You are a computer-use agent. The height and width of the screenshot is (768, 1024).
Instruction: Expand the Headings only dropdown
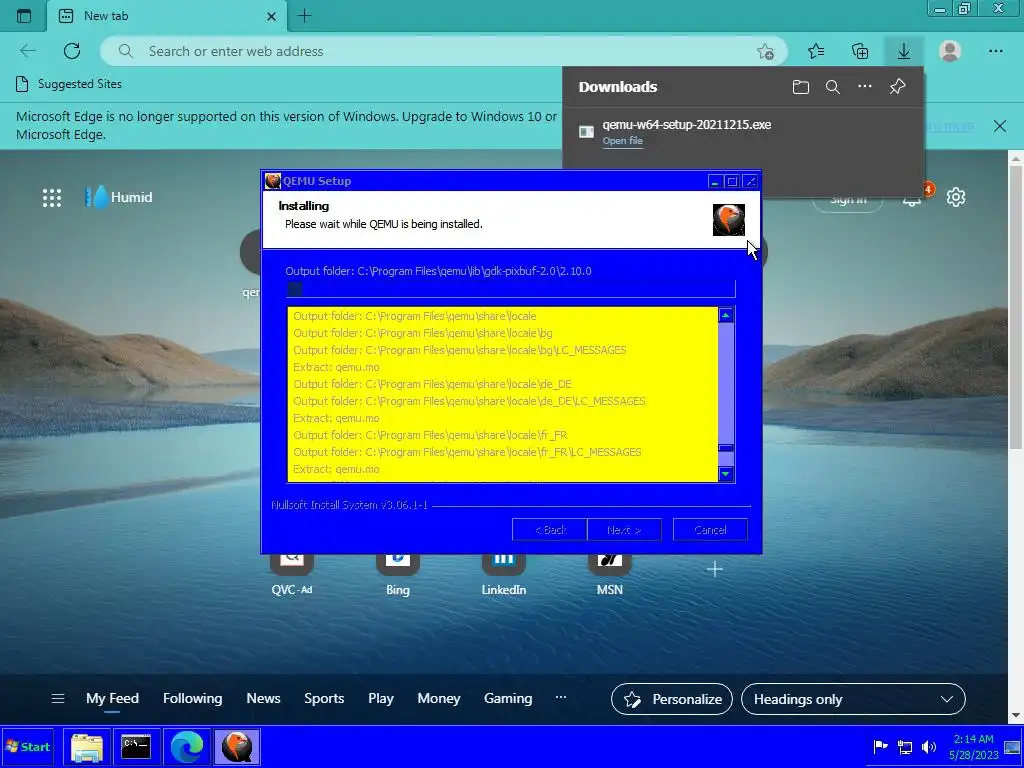[x=853, y=699]
